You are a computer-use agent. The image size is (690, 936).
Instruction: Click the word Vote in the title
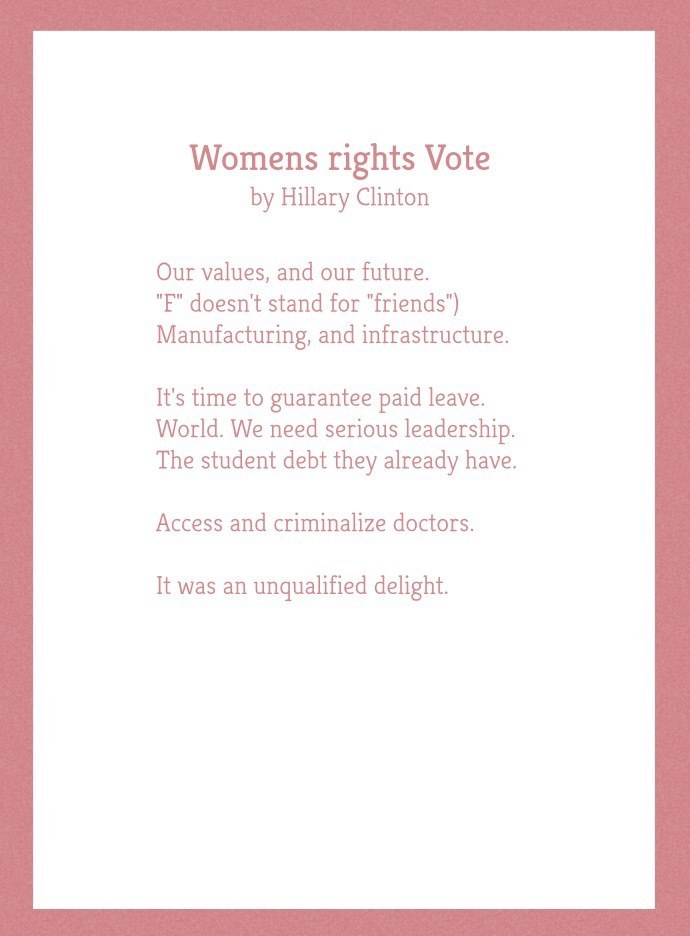[x=457, y=158]
